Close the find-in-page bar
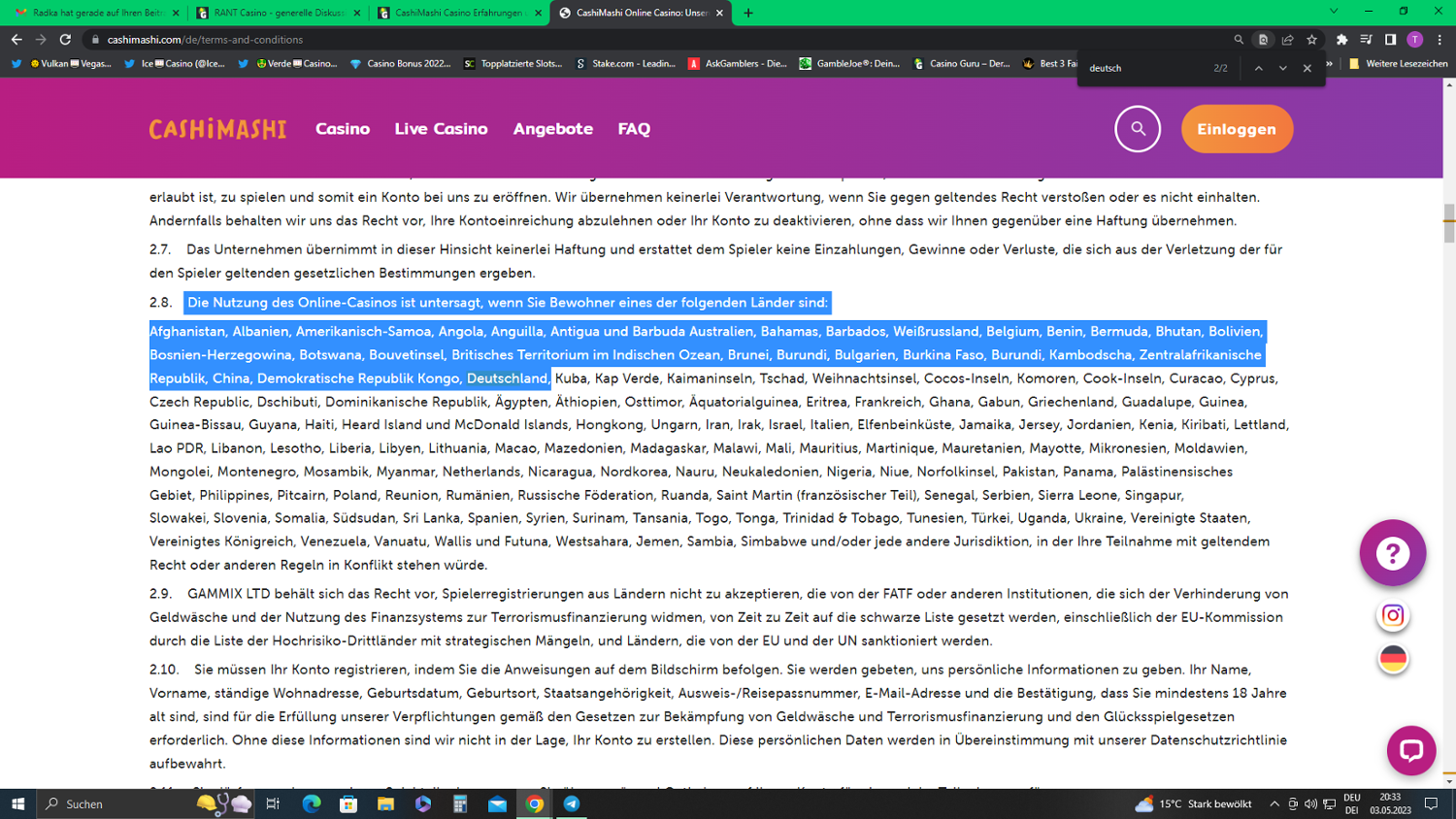Image resolution: width=1456 pixels, height=819 pixels. [1307, 68]
